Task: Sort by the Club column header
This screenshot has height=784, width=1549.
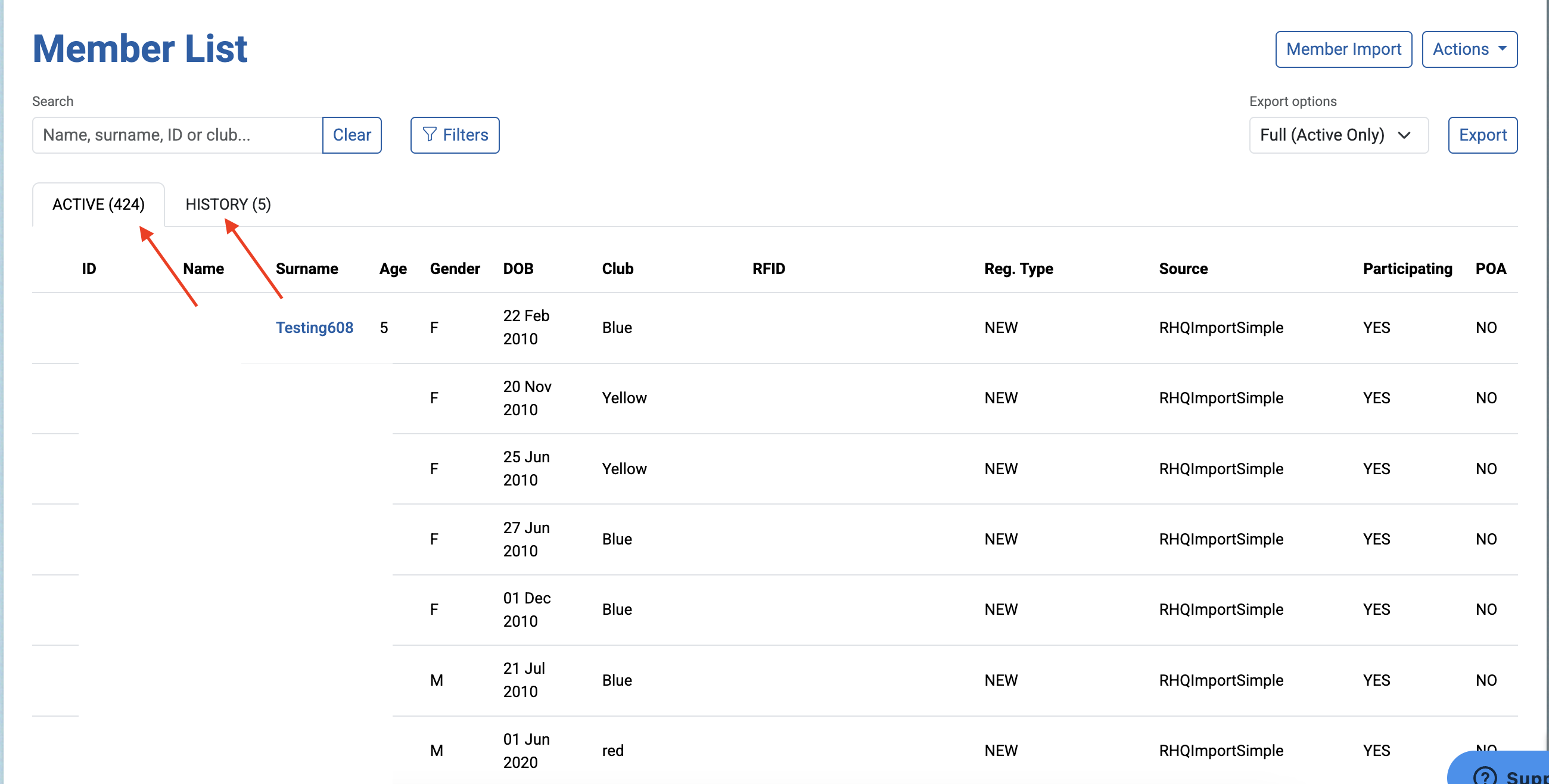Action: (618, 269)
